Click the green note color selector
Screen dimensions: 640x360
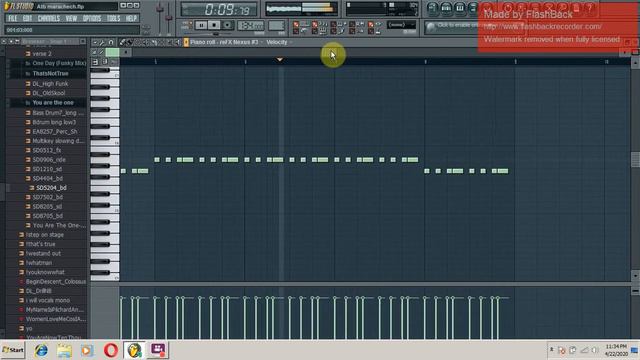112,52
